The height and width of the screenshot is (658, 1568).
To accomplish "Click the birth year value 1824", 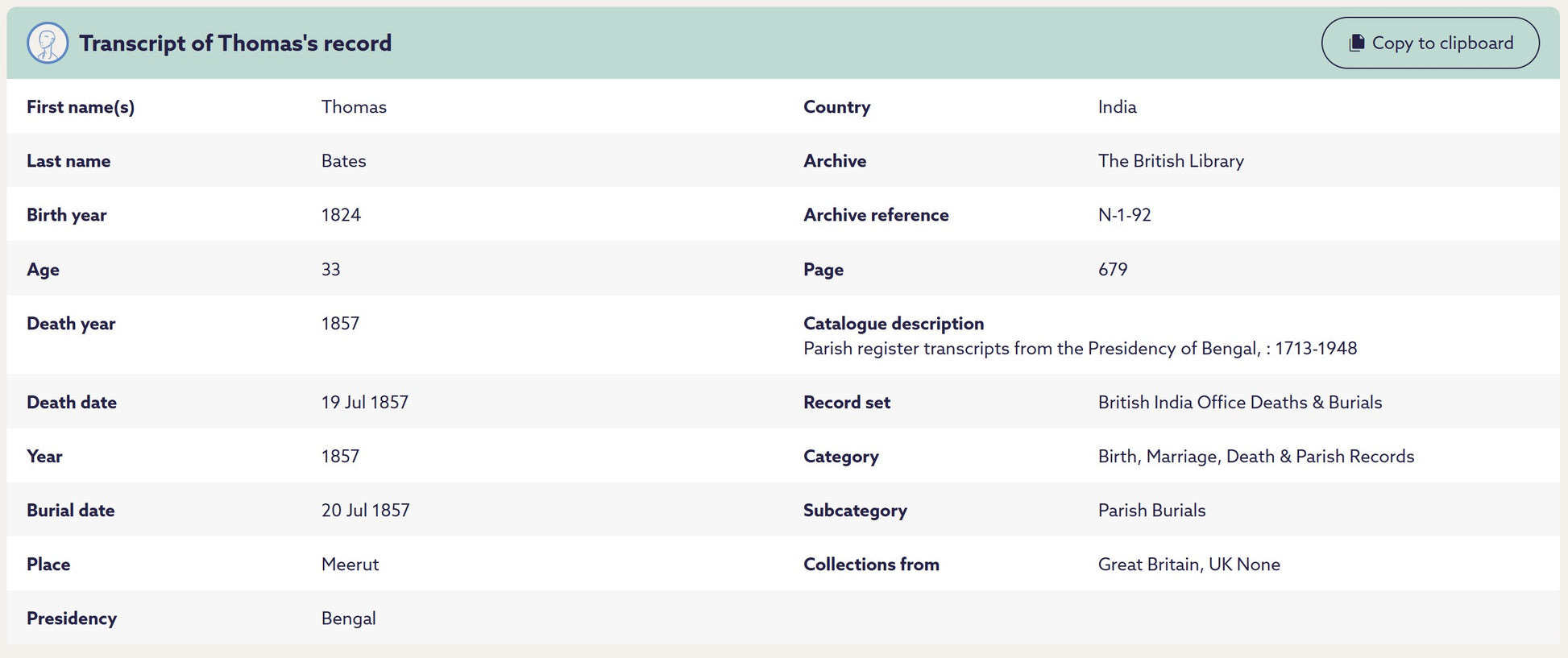I will [x=341, y=215].
